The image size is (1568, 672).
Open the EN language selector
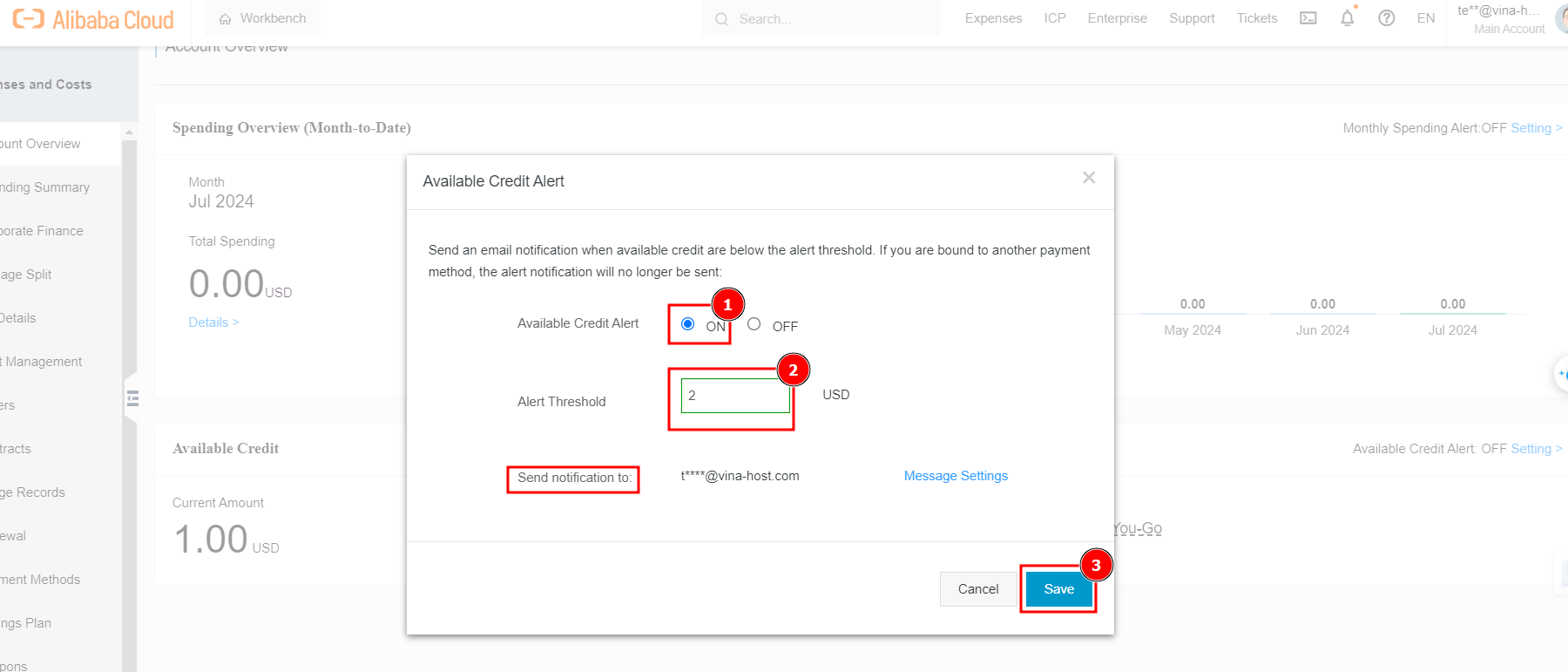(x=1425, y=18)
